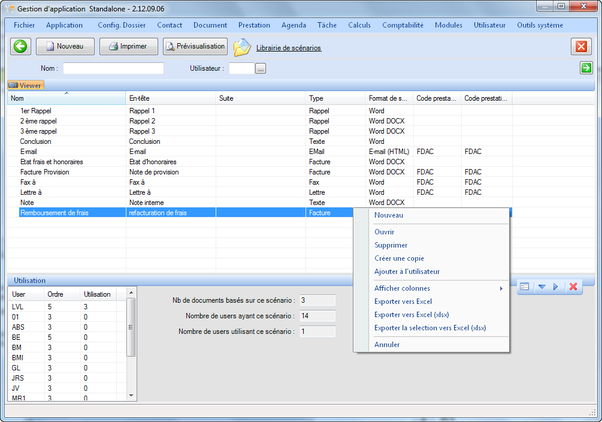Open the Comptabilité menu
The image size is (602, 422).
(x=404, y=24)
